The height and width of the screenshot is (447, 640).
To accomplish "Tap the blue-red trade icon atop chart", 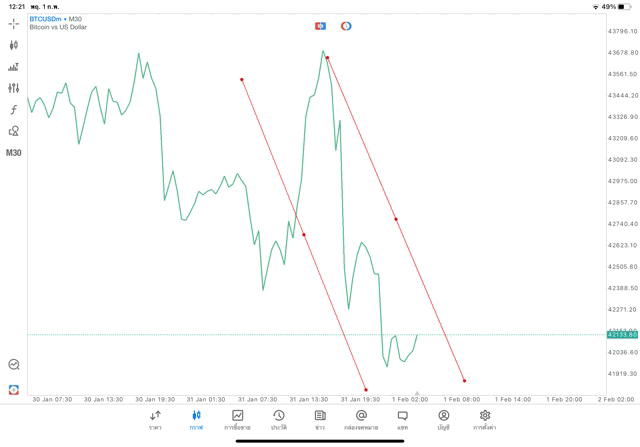I will coord(320,26).
